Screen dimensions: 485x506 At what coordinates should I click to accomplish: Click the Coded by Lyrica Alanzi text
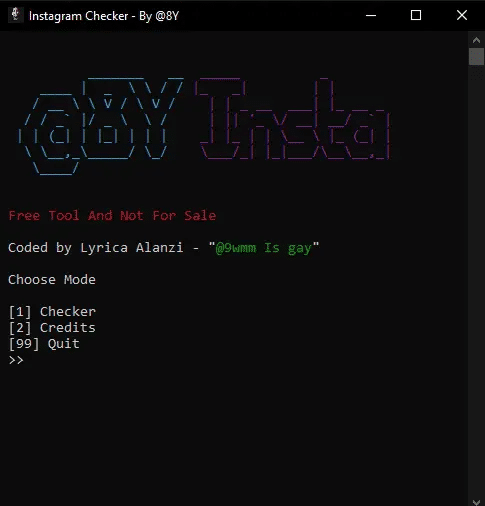[x=96, y=248]
